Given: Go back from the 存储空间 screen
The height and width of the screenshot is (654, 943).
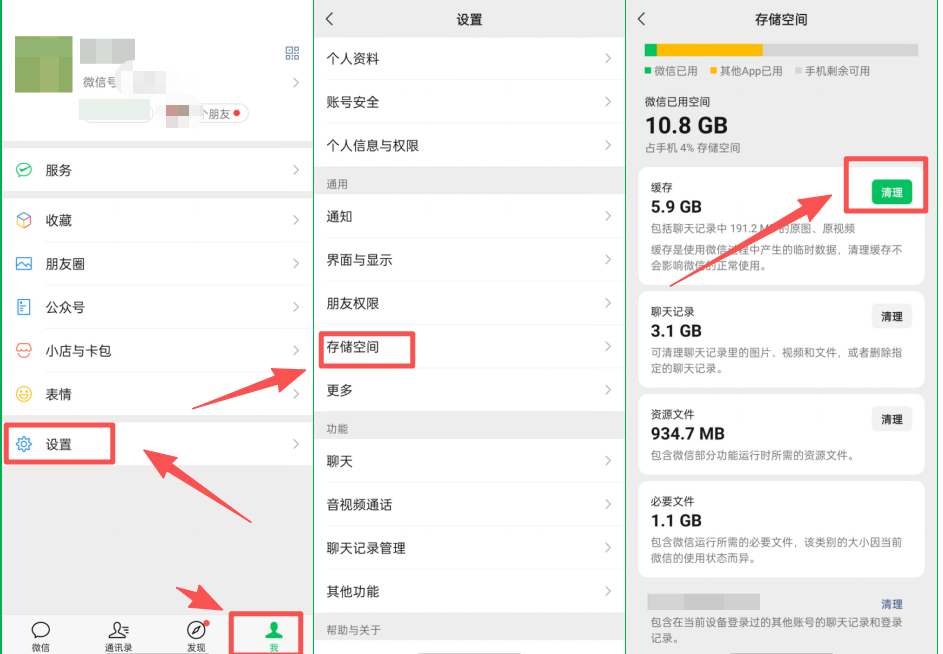Looking at the screenshot, I should (x=642, y=19).
